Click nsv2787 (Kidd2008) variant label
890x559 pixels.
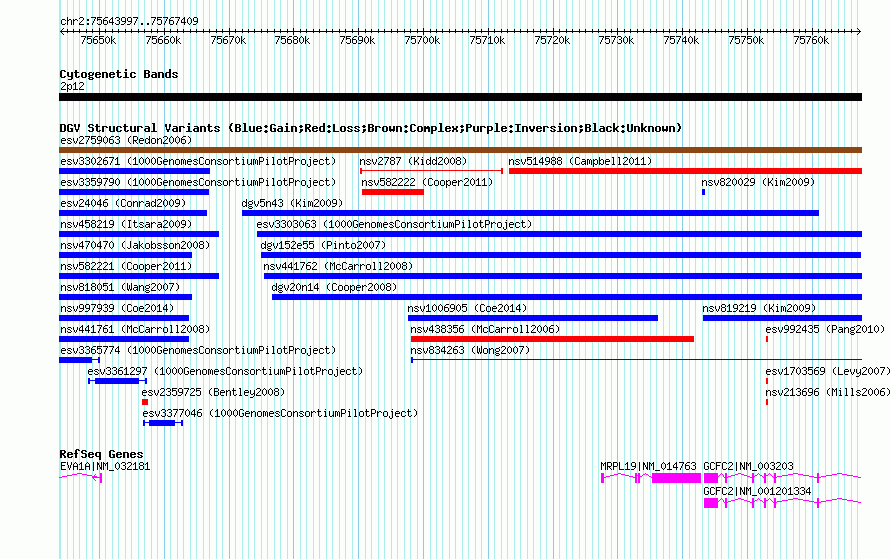point(413,161)
